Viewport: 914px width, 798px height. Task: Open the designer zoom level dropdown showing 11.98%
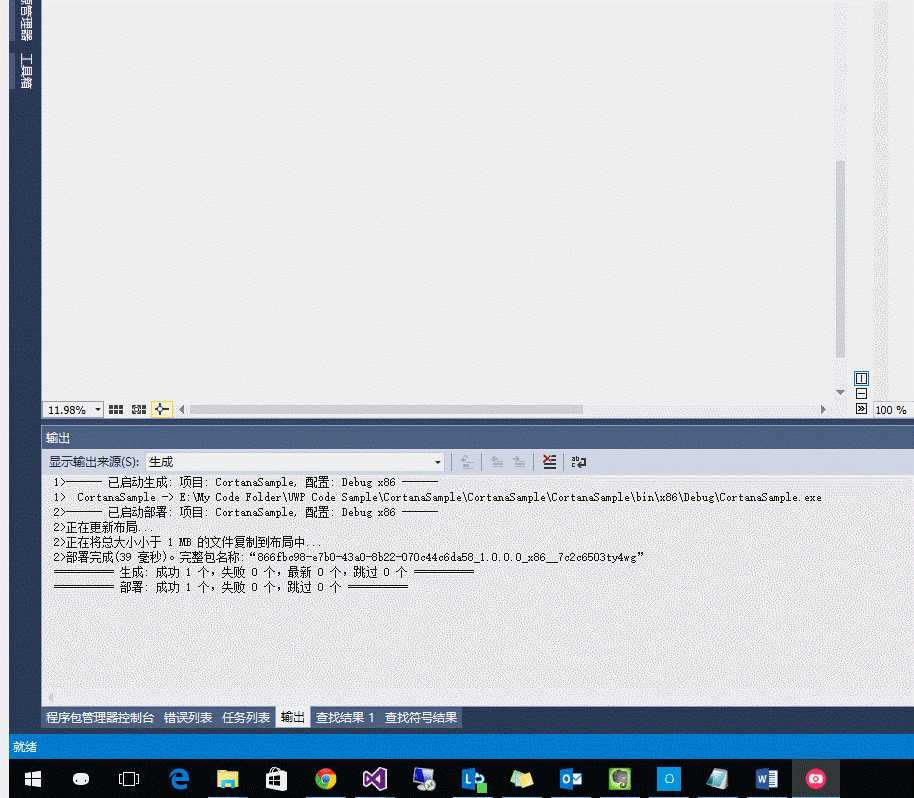(x=73, y=410)
